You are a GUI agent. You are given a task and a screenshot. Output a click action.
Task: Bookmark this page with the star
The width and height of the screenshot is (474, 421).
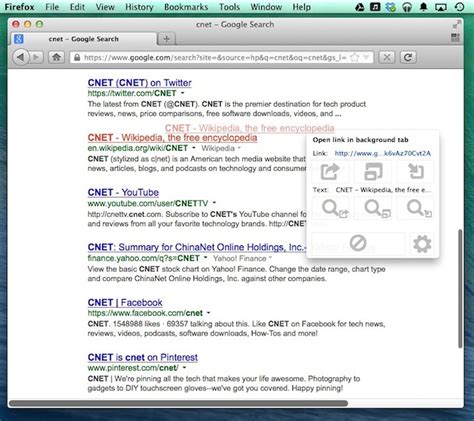[x=355, y=57]
